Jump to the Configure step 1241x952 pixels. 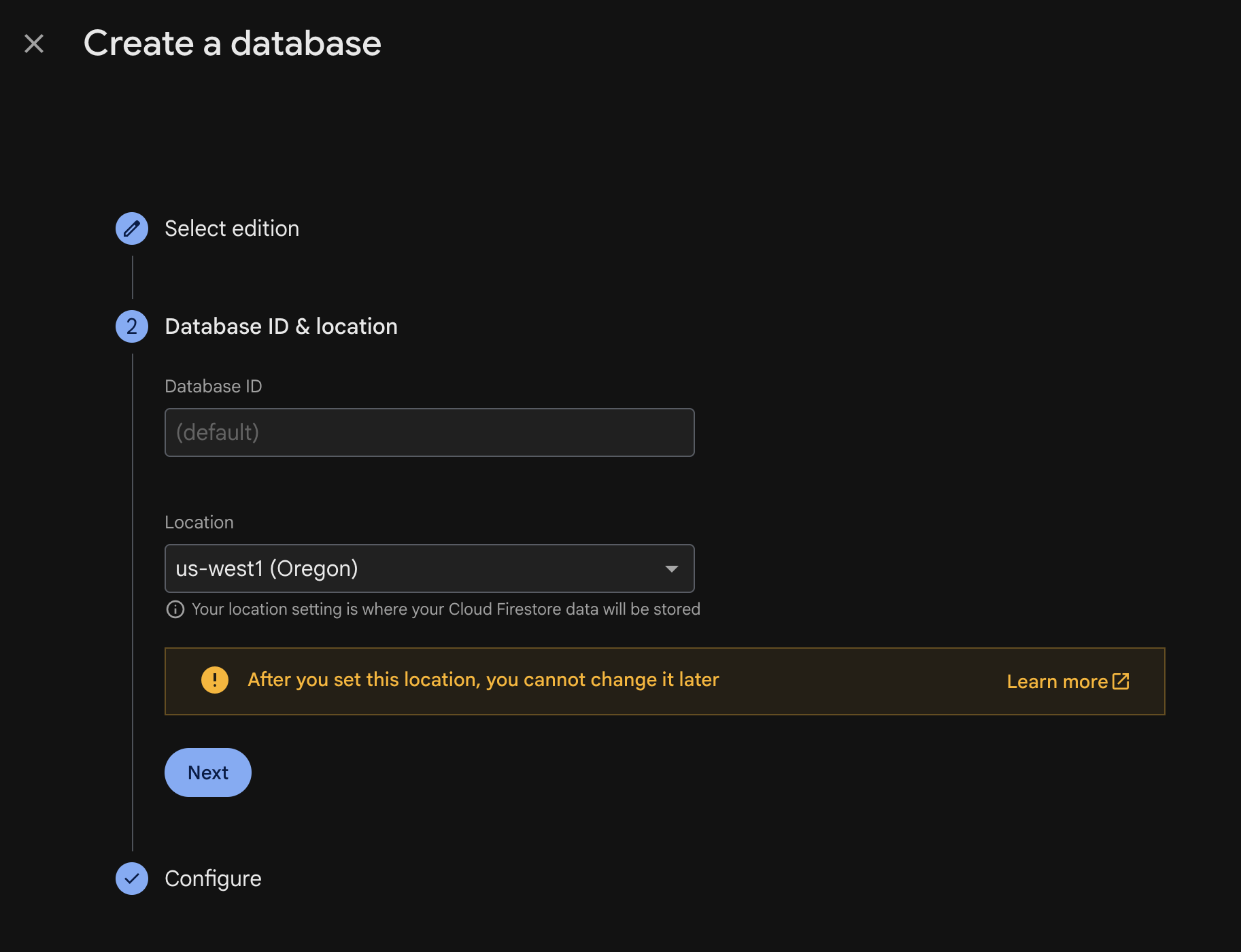tap(213, 879)
